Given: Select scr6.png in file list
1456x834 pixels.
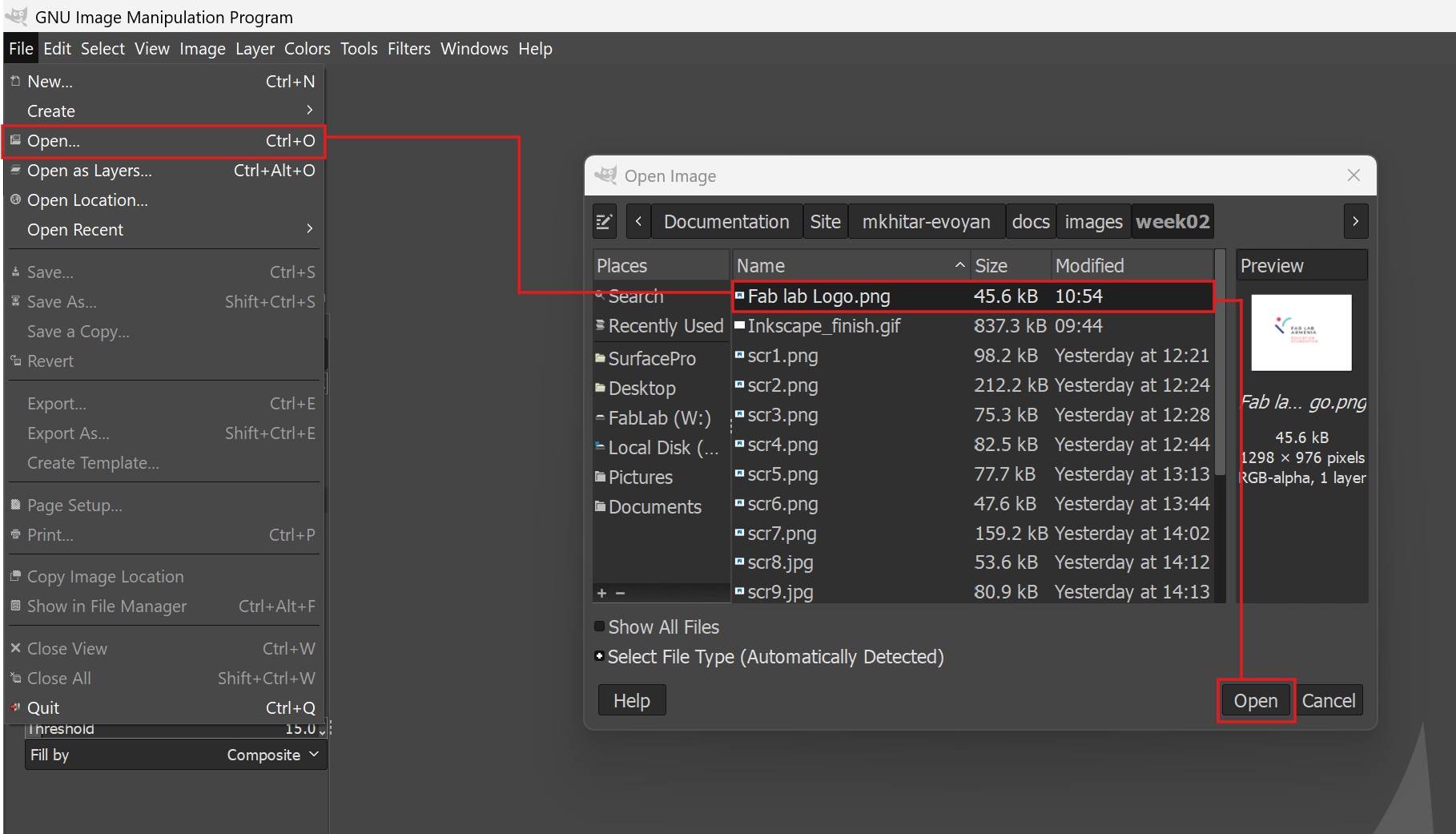Looking at the screenshot, I should (973, 504).
